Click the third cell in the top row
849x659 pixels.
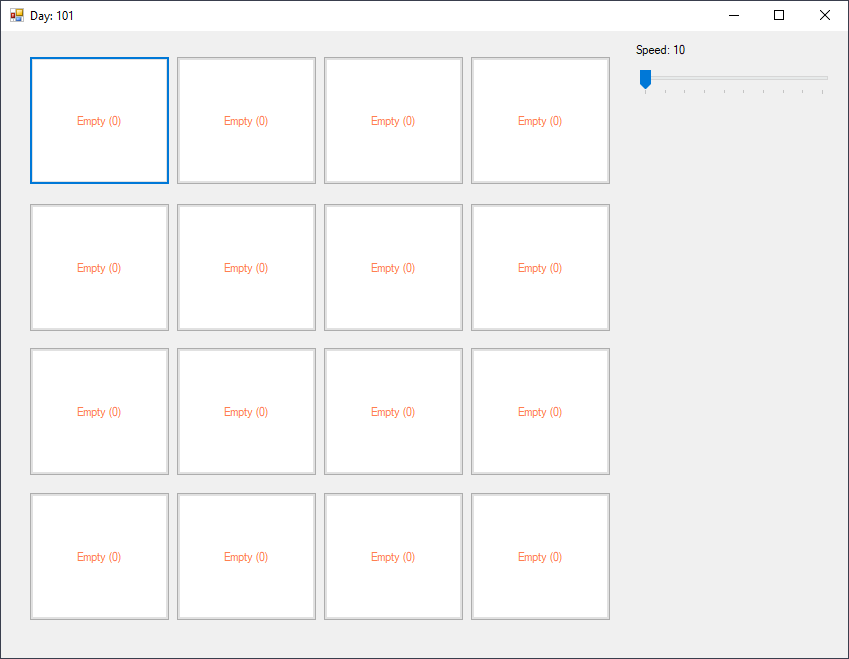pyautogui.click(x=393, y=120)
